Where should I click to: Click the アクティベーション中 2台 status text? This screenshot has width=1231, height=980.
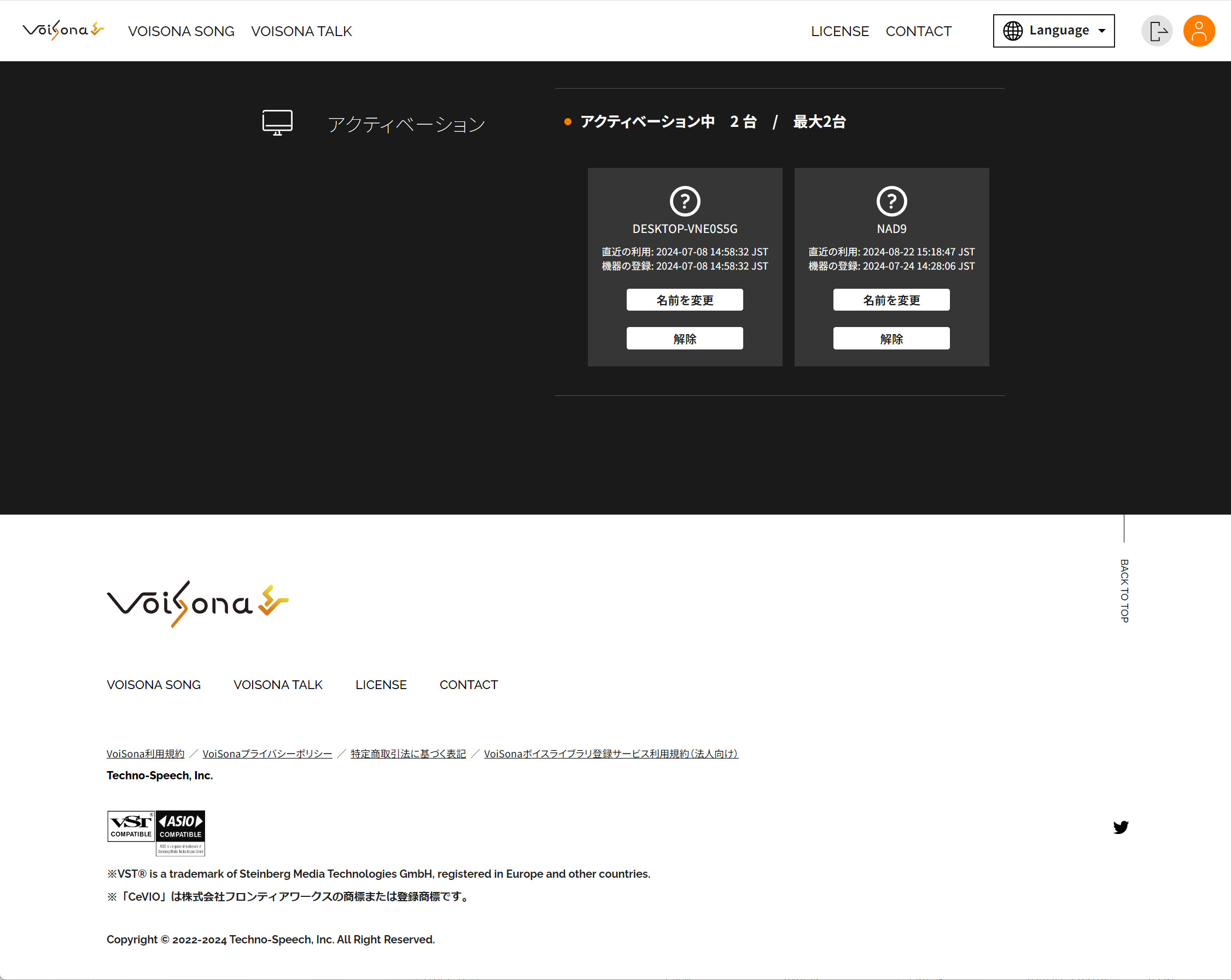coord(668,121)
